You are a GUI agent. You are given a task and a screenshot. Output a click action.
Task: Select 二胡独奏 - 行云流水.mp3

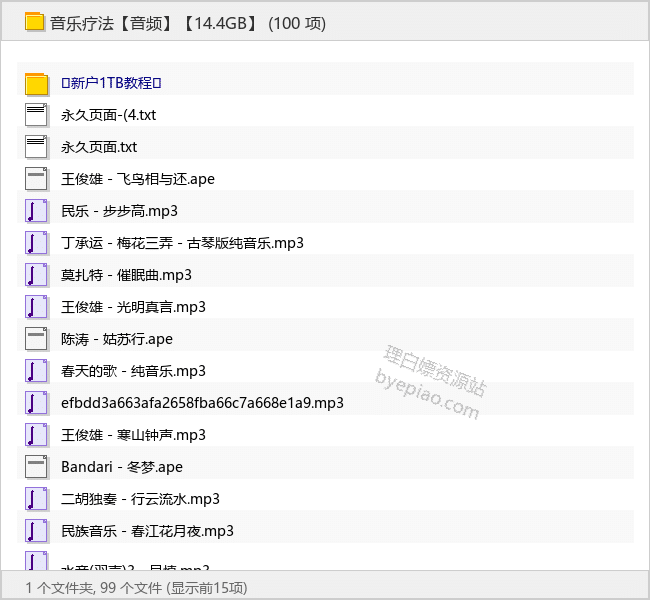click(x=141, y=499)
